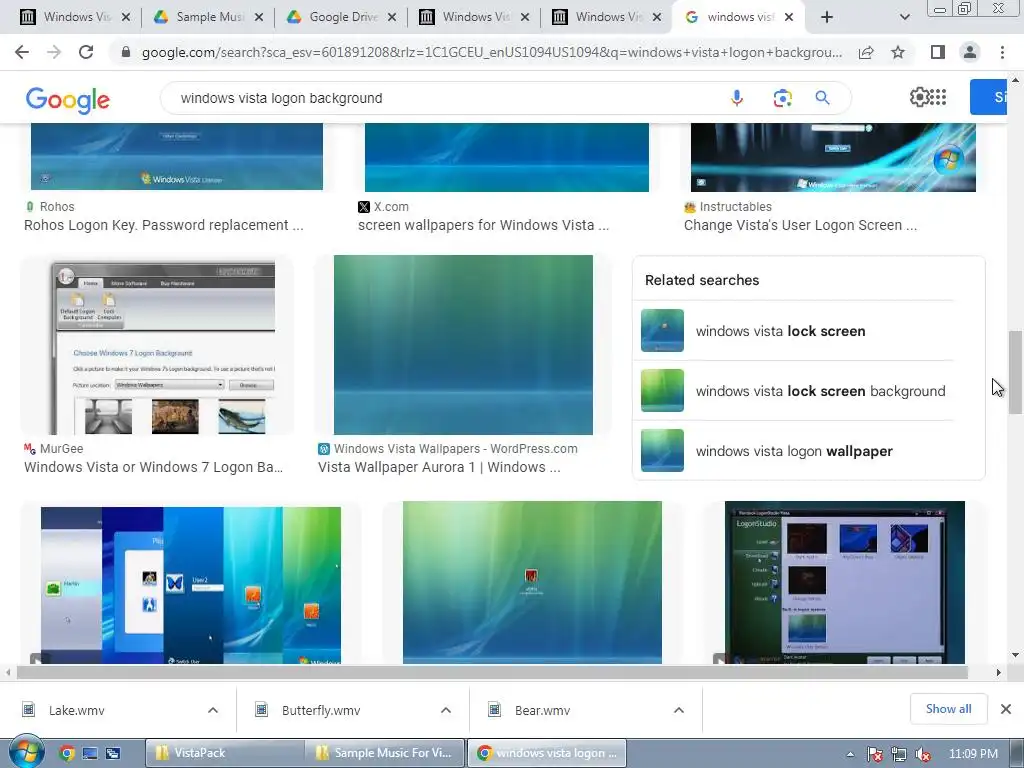The height and width of the screenshot is (768, 1024).
Task: Click the magnifier search icon
Action: pyautogui.click(x=822, y=98)
